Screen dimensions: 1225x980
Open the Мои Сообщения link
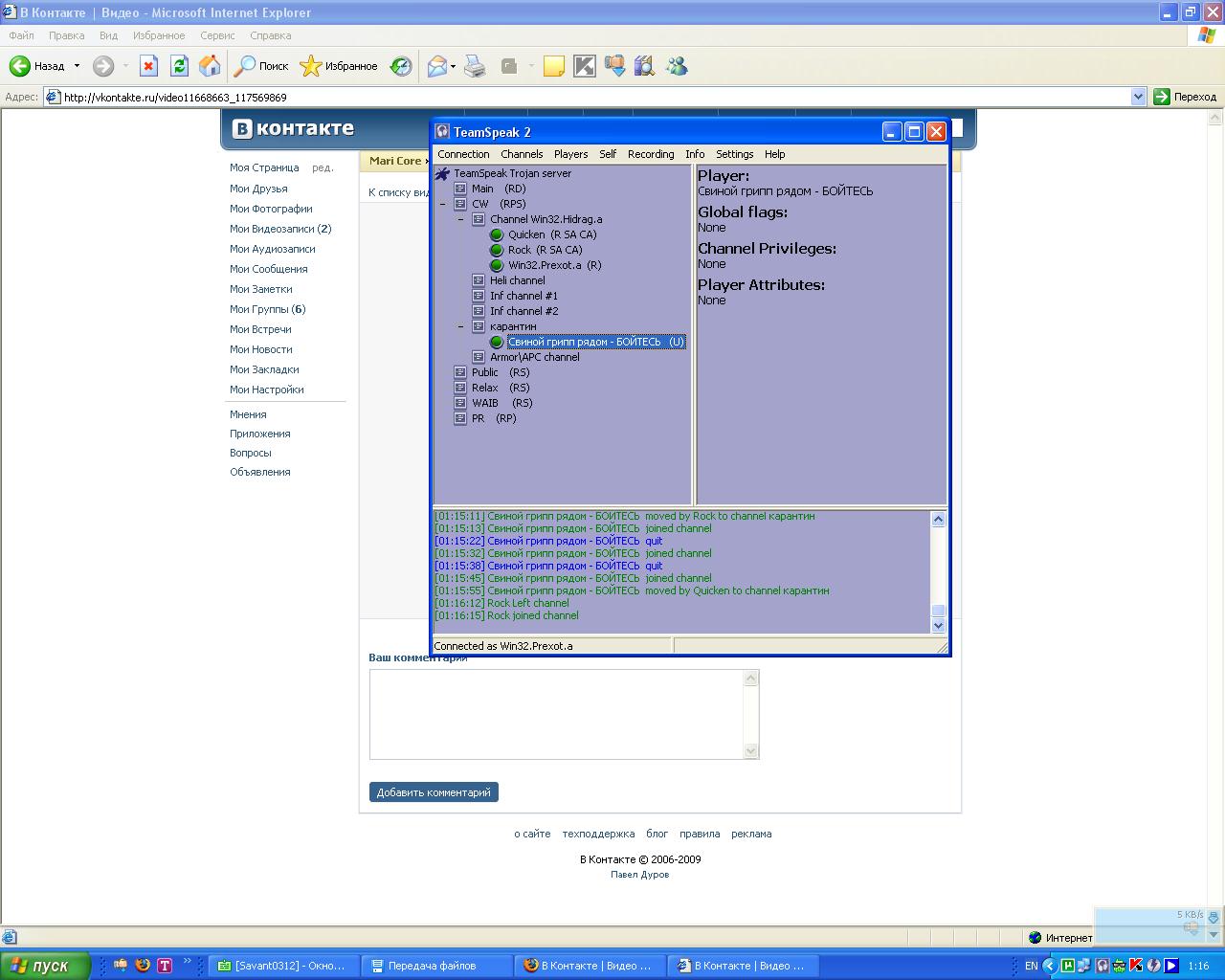(x=268, y=269)
